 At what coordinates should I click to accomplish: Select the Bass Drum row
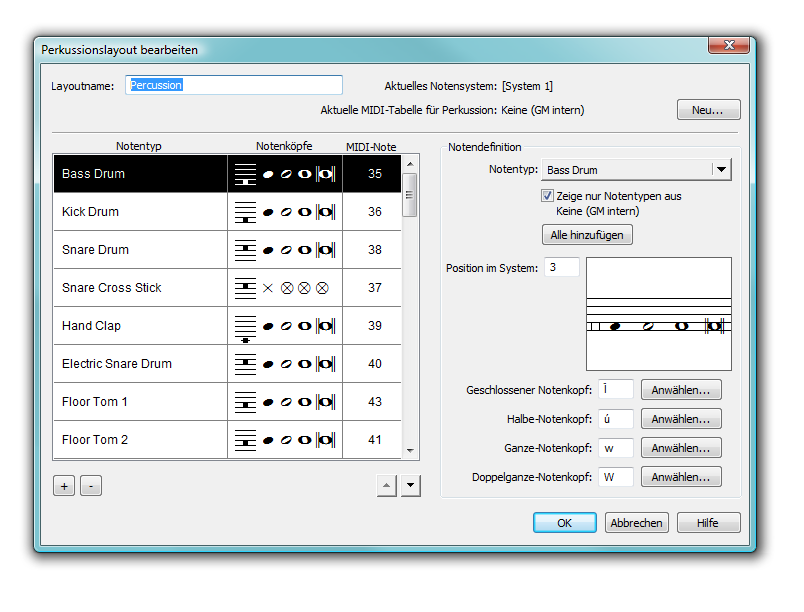click(227, 174)
